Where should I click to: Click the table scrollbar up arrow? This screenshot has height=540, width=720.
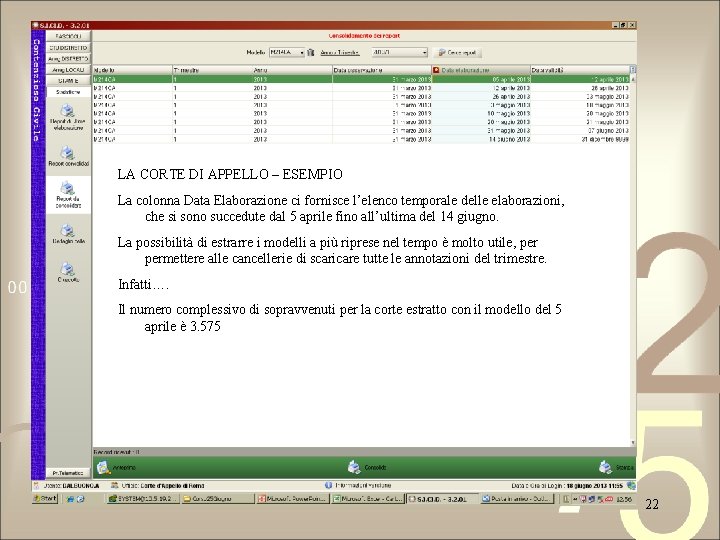[x=633, y=79]
